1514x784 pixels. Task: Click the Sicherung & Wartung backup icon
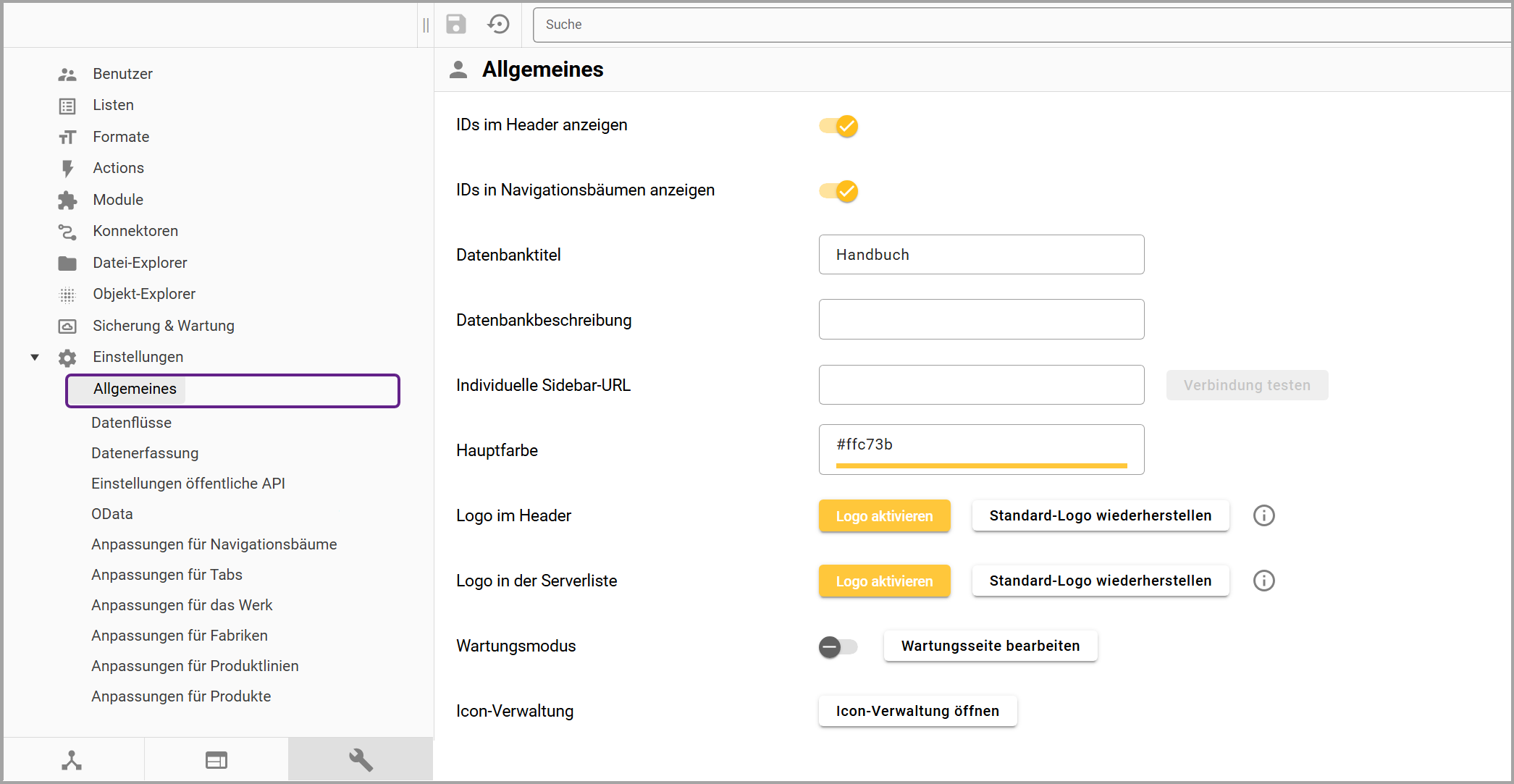point(67,326)
